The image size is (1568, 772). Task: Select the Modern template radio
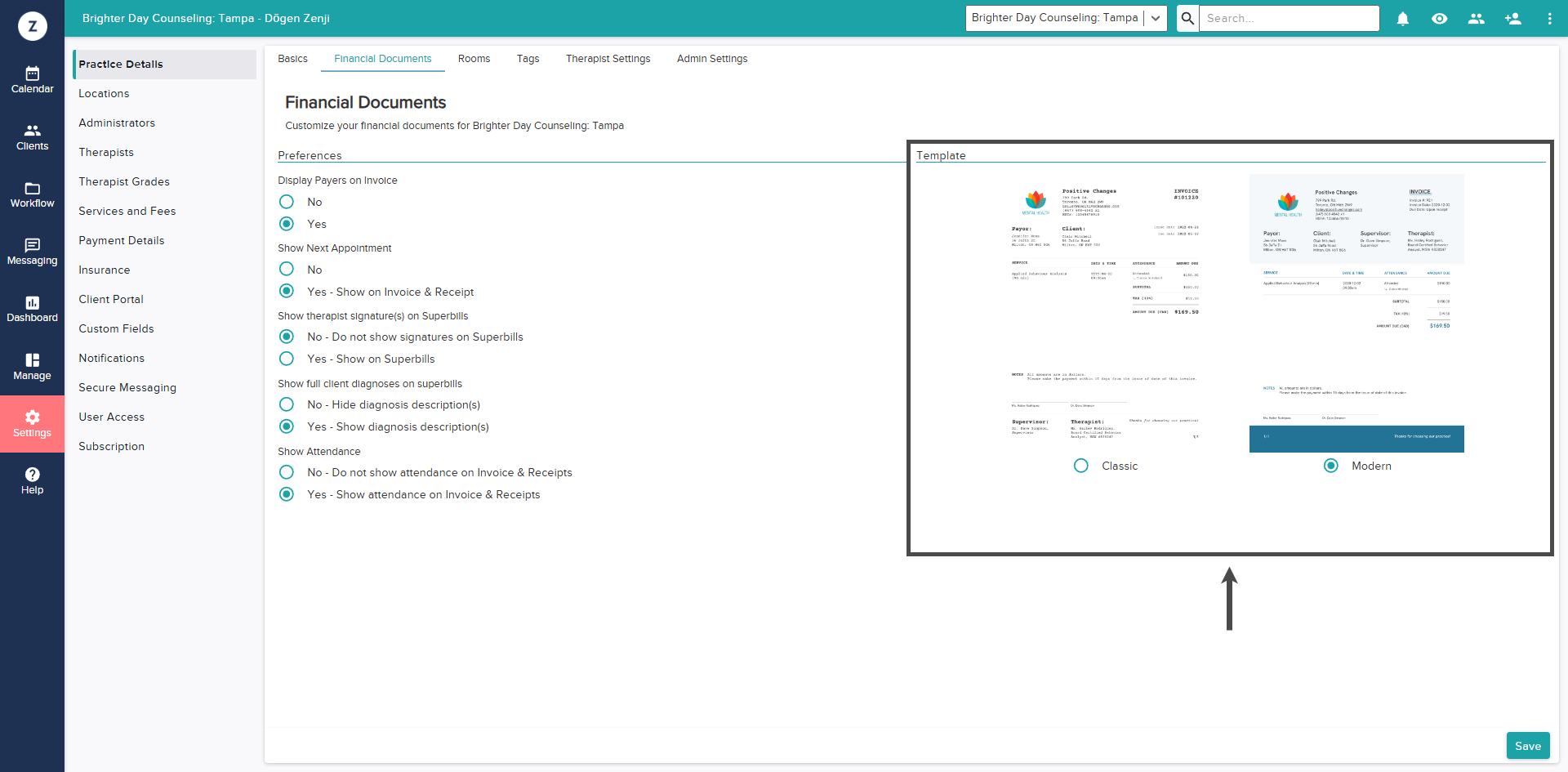pos(1331,466)
